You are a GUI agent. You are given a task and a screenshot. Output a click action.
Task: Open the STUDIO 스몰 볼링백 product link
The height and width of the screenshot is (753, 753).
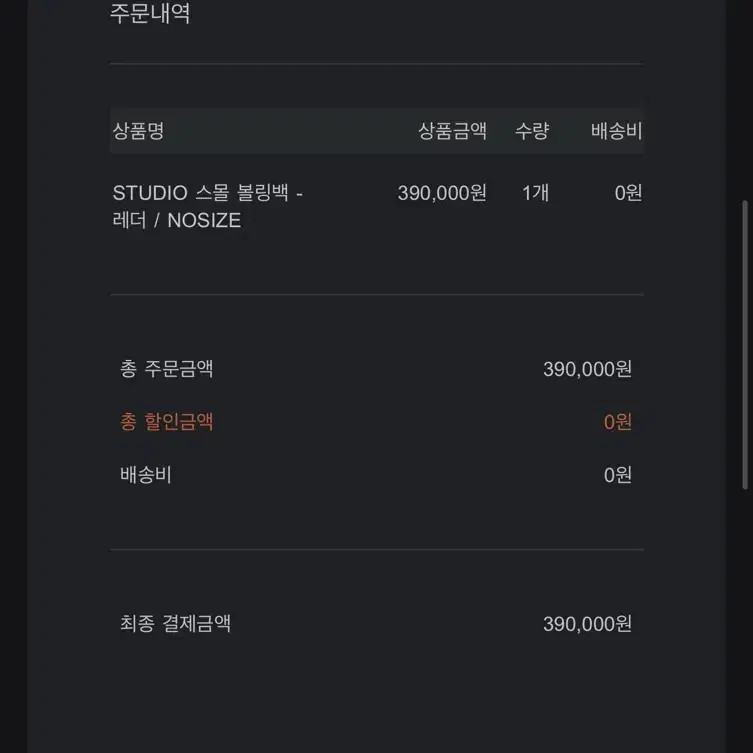207,193
